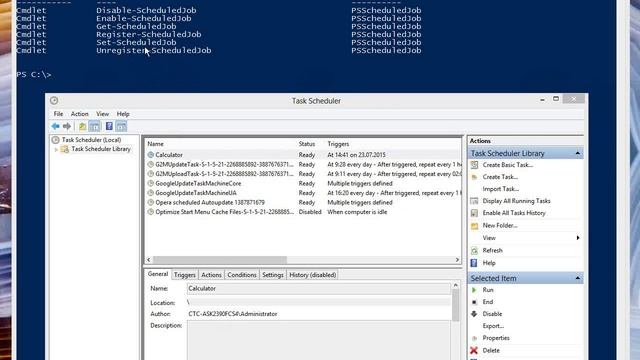Select the G2MUpdateTask row
640x360 pixels.
303,164
